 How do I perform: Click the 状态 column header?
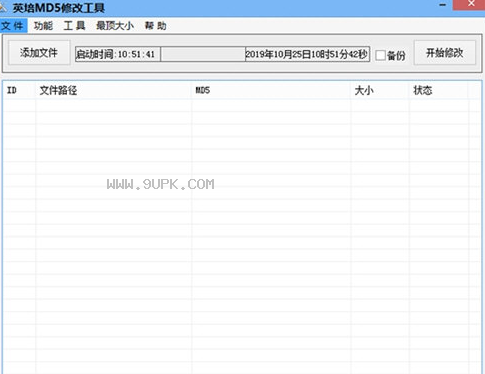(438, 90)
